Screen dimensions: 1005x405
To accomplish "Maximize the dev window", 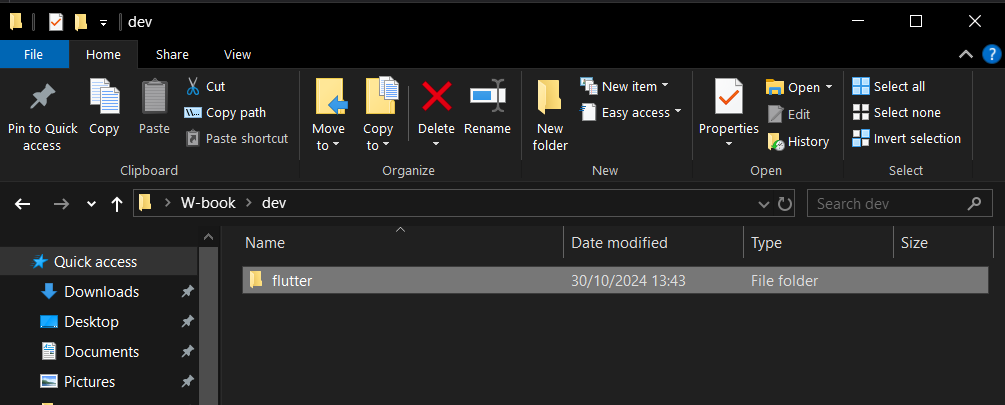I will (916, 22).
